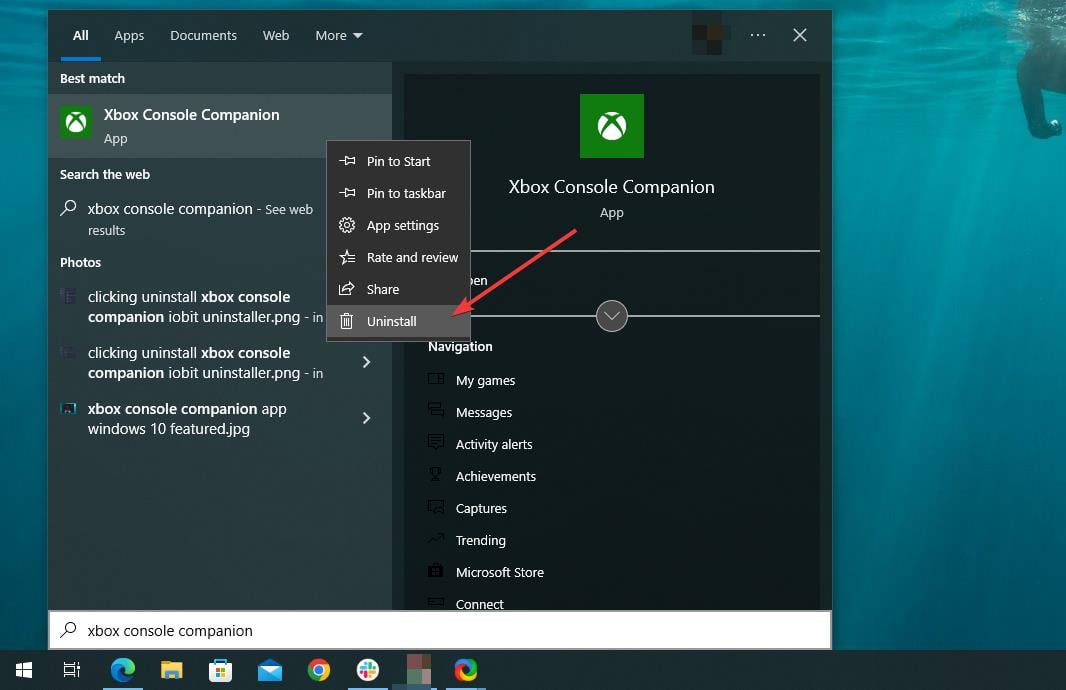
Task: Go to Connect in Navigation
Action: (479, 603)
